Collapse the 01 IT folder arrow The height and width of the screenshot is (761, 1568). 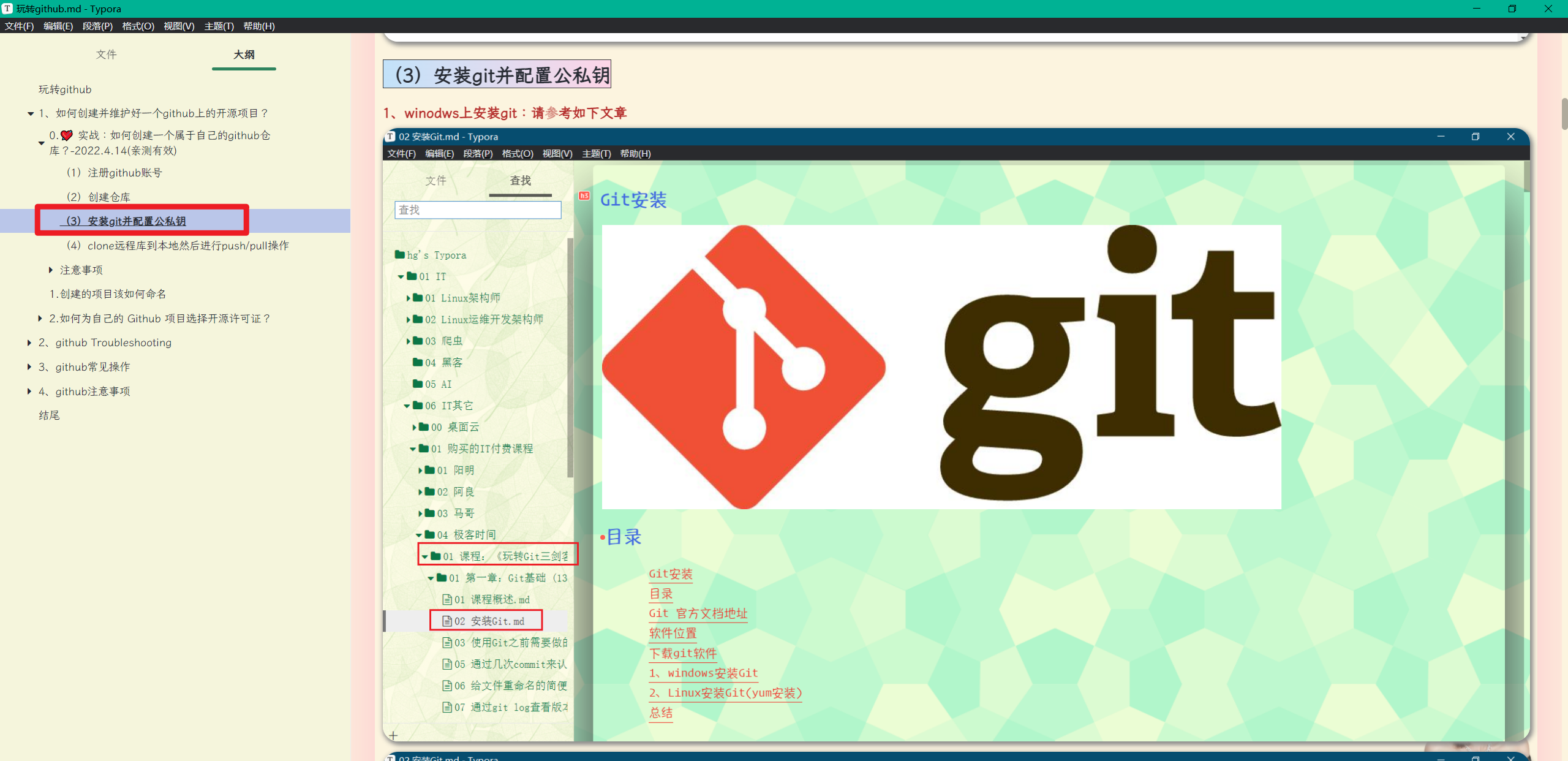click(x=401, y=276)
